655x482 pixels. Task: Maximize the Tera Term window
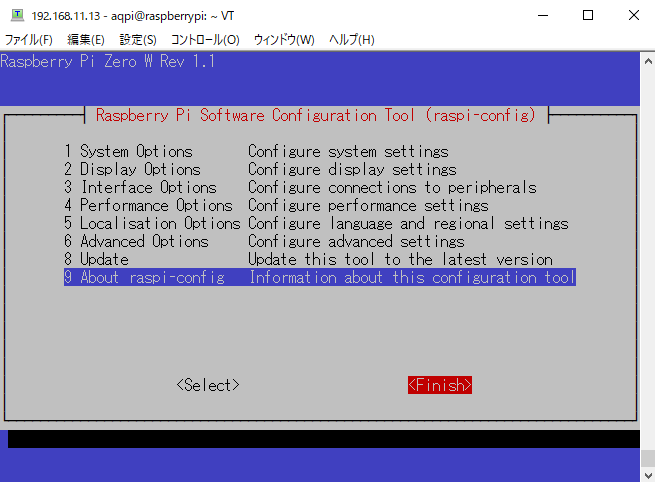pyautogui.click(x=588, y=15)
